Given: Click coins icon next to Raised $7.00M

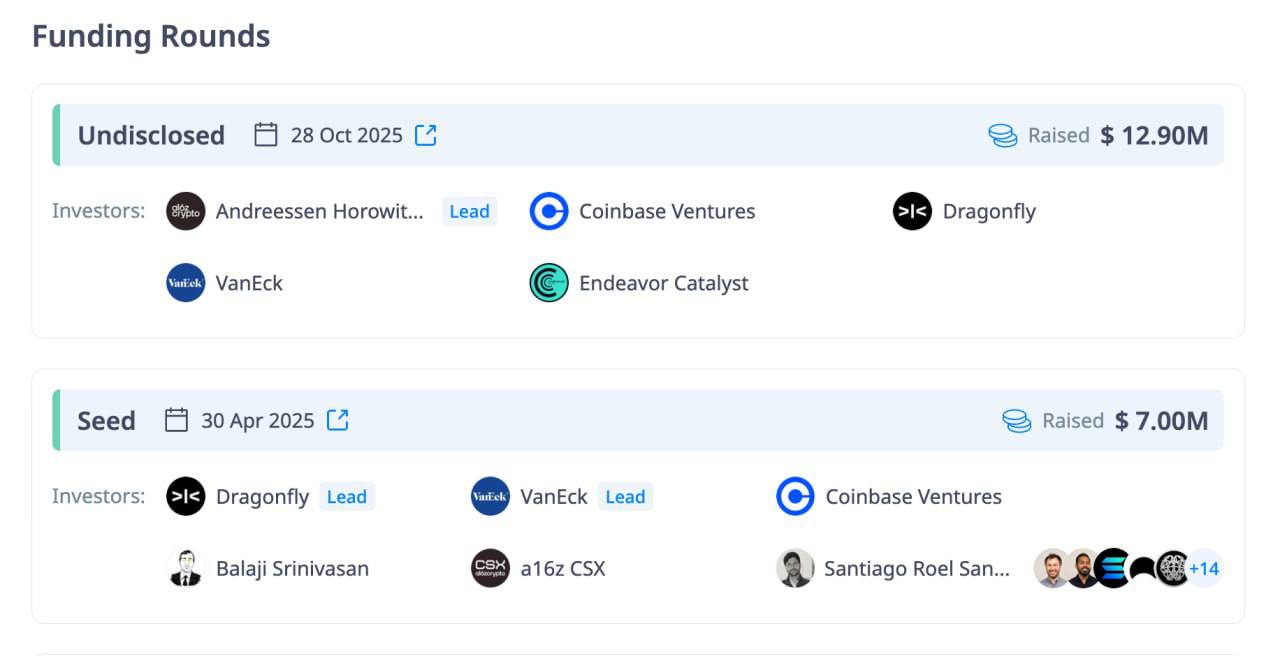Looking at the screenshot, I should tap(1017, 421).
